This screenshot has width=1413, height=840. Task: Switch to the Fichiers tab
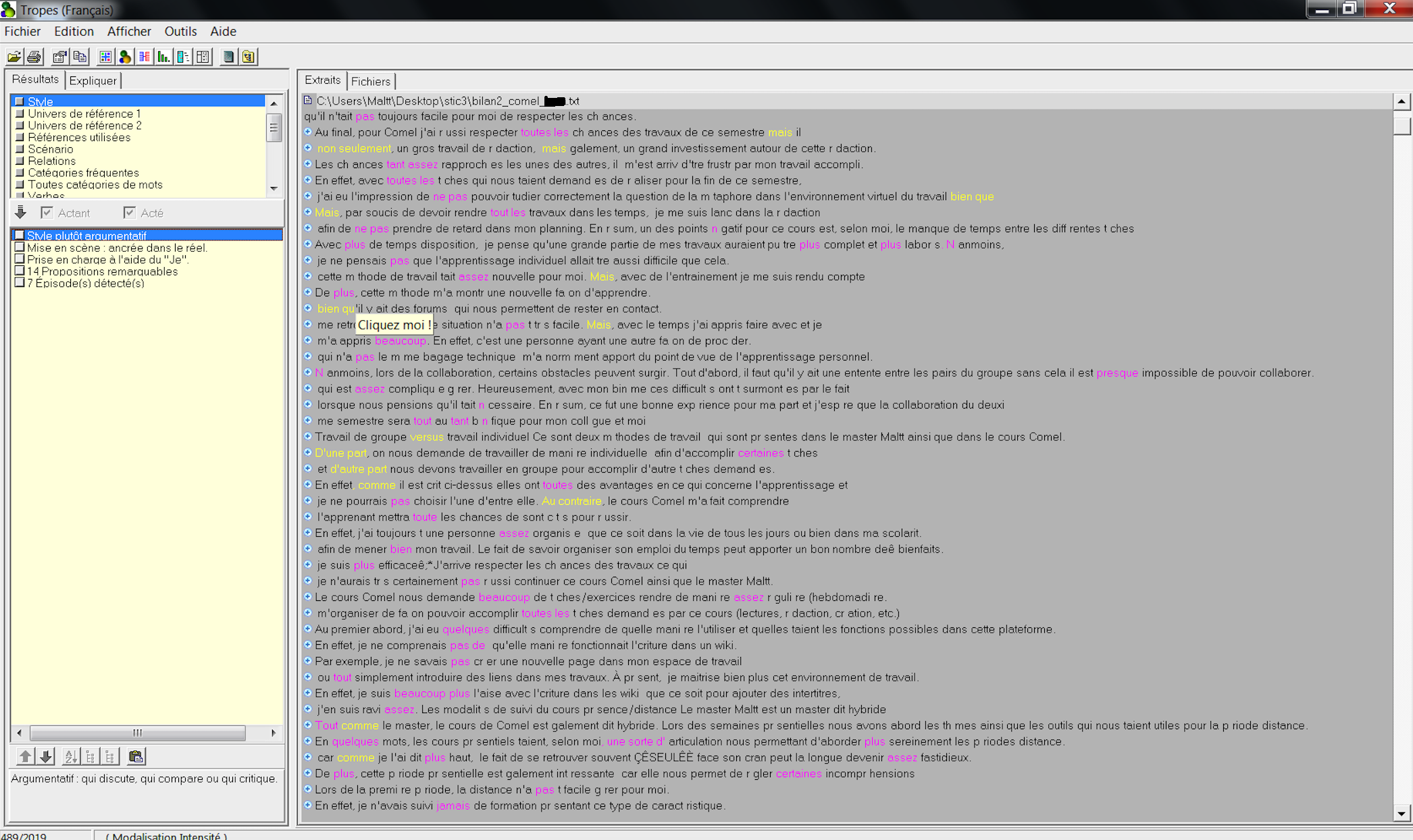[371, 82]
